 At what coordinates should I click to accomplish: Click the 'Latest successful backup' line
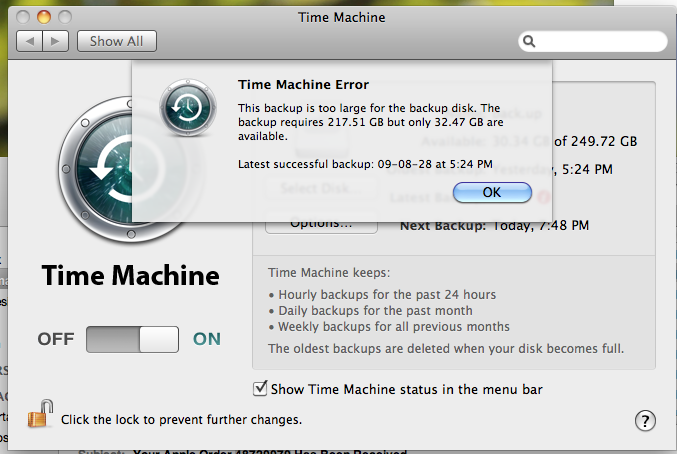(x=365, y=164)
